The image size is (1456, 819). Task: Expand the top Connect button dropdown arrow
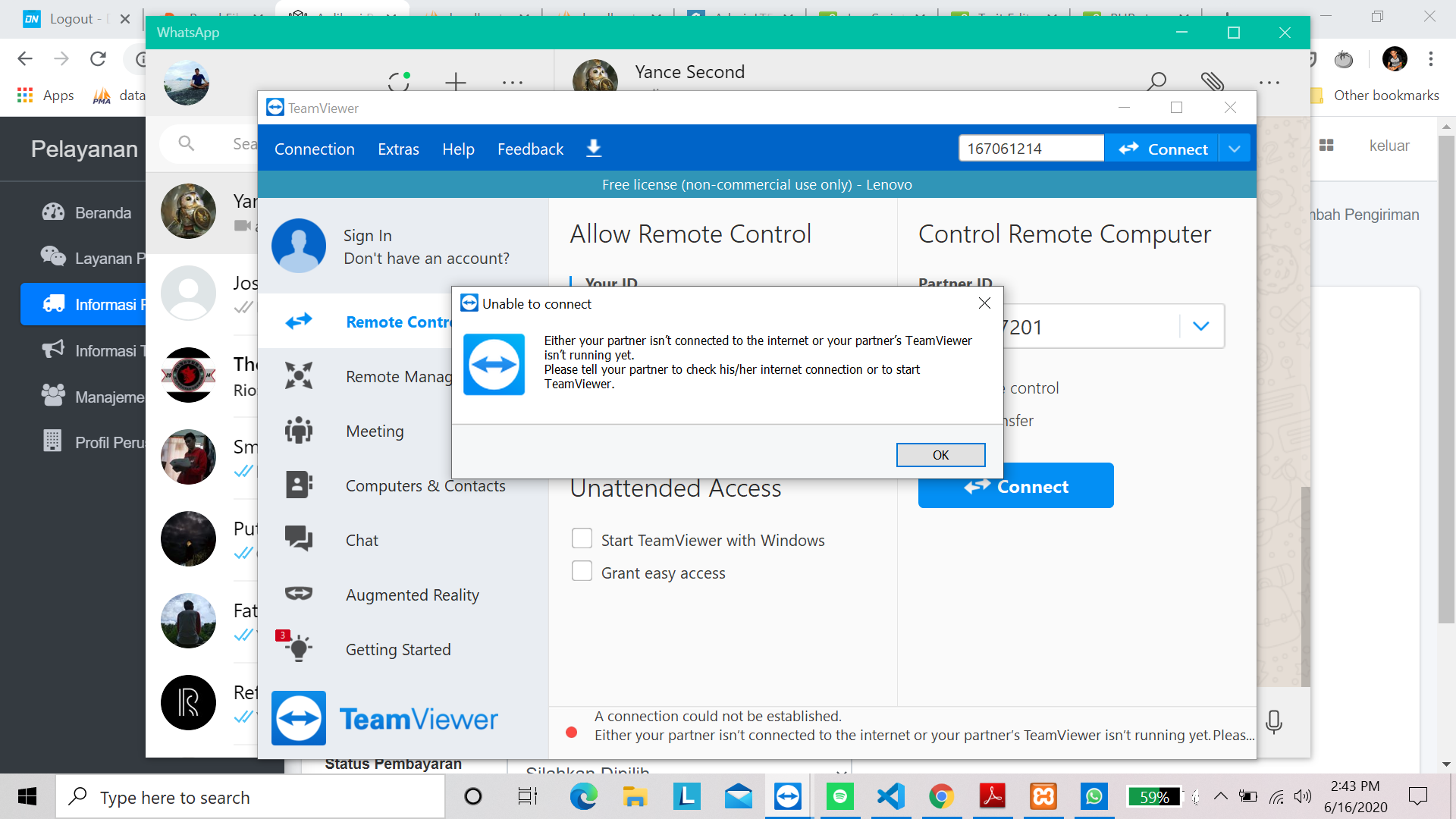point(1235,149)
